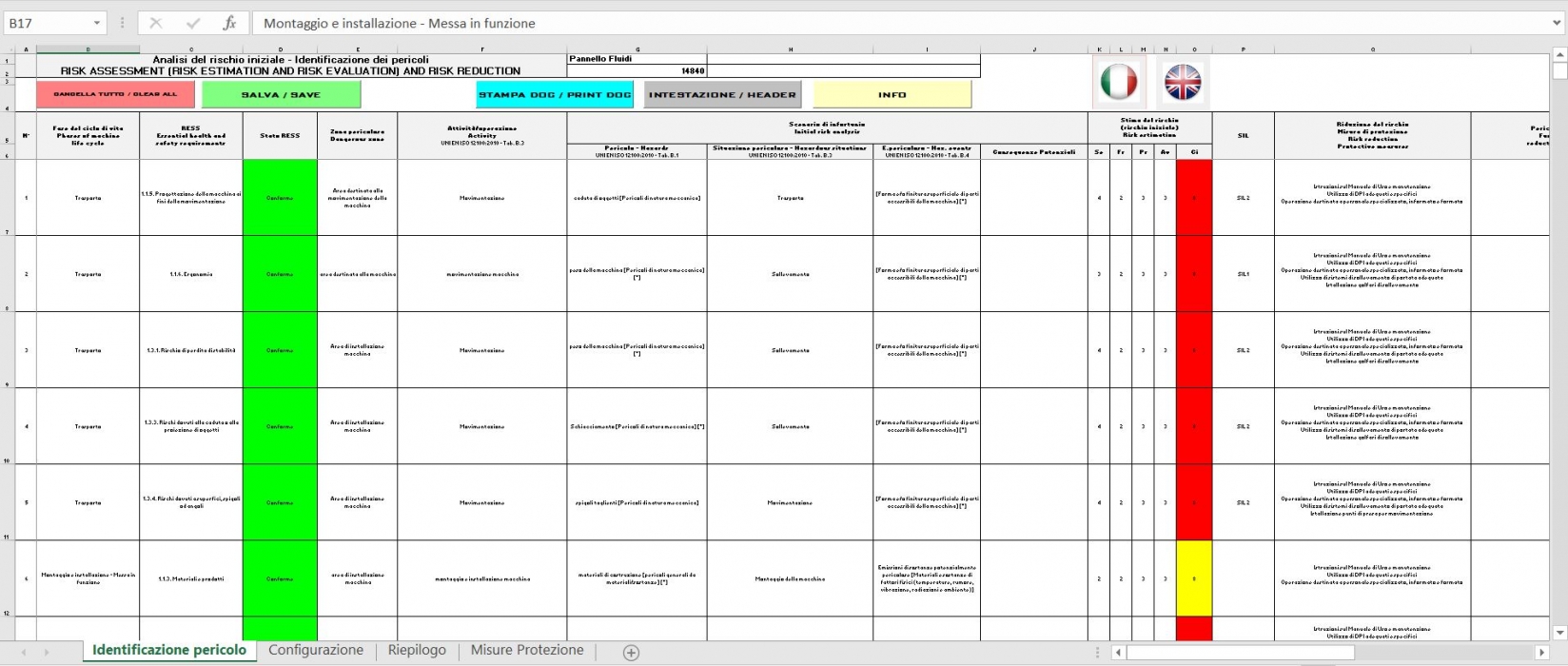Image resolution: width=1568 pixels, height=666 pixels.
Task: Select the yellow Ci risk cell in row 6
Action: [1194, 578]
